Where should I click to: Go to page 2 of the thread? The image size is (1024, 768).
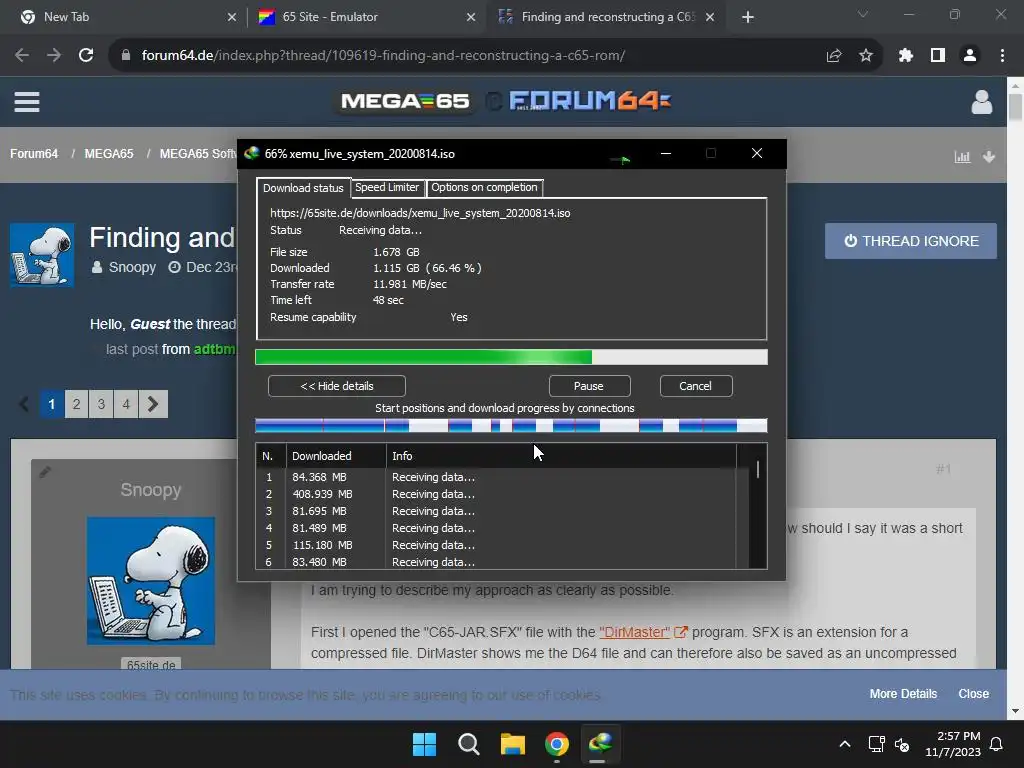pos(76,404)
